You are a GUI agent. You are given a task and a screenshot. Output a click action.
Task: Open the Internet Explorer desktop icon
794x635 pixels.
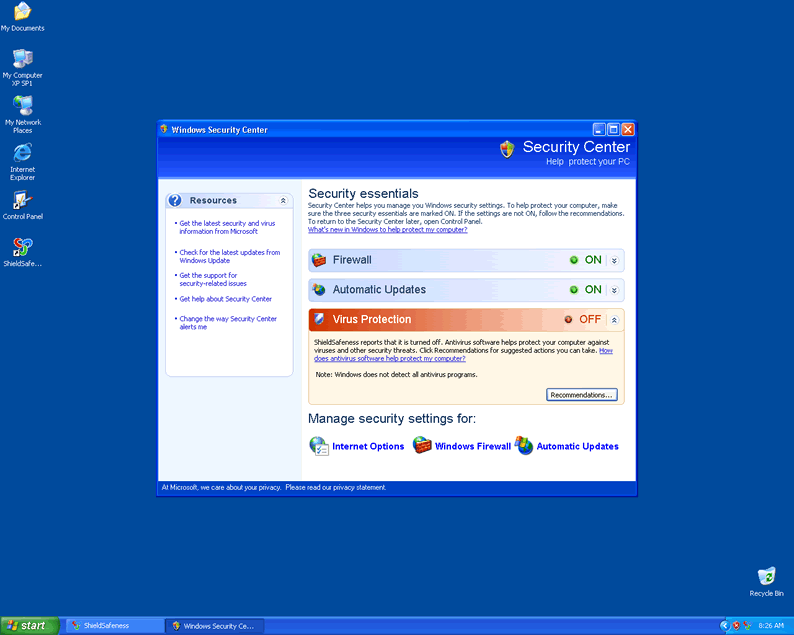pos(22,153)
